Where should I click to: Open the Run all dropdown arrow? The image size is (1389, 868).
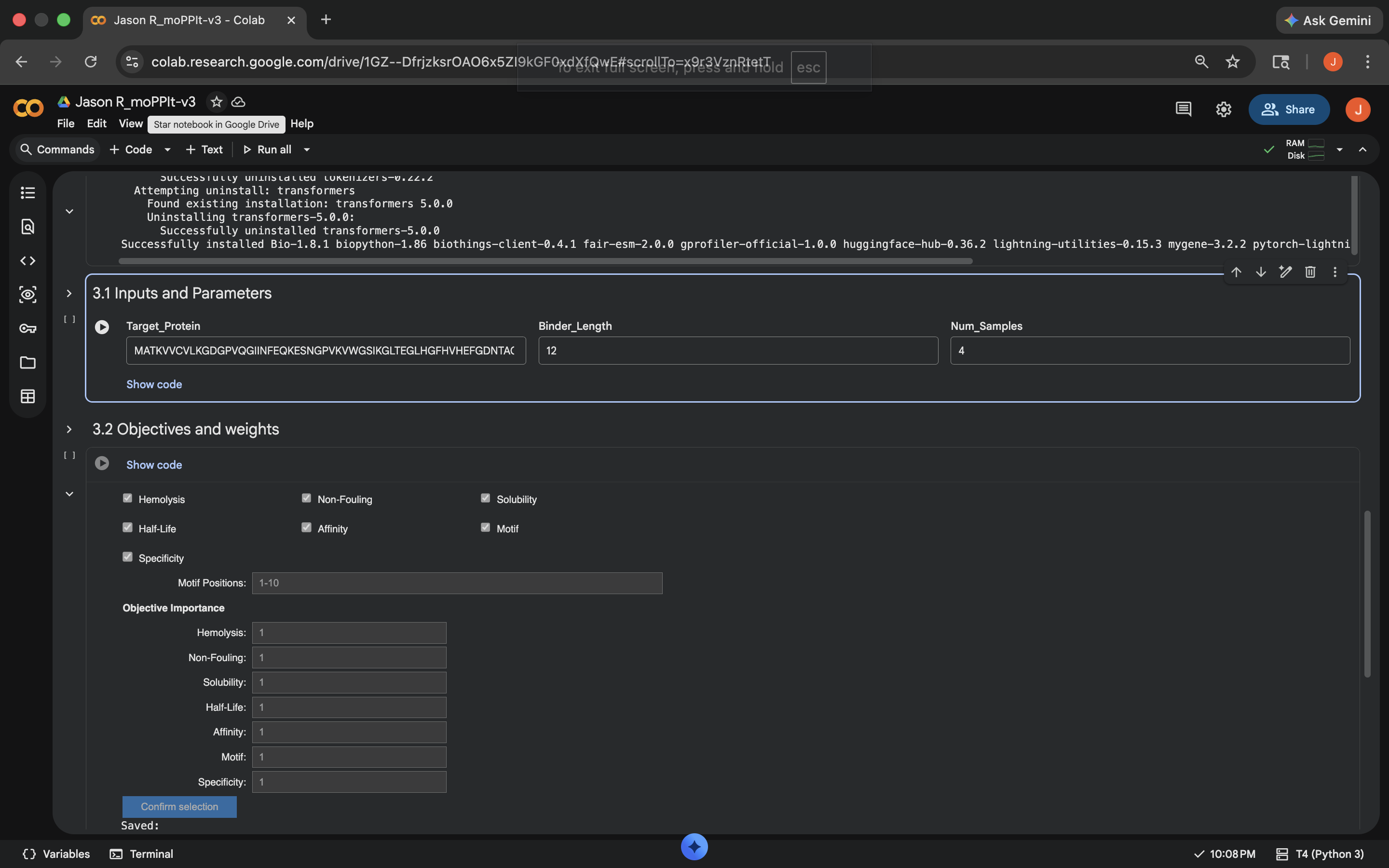[307, 149]
